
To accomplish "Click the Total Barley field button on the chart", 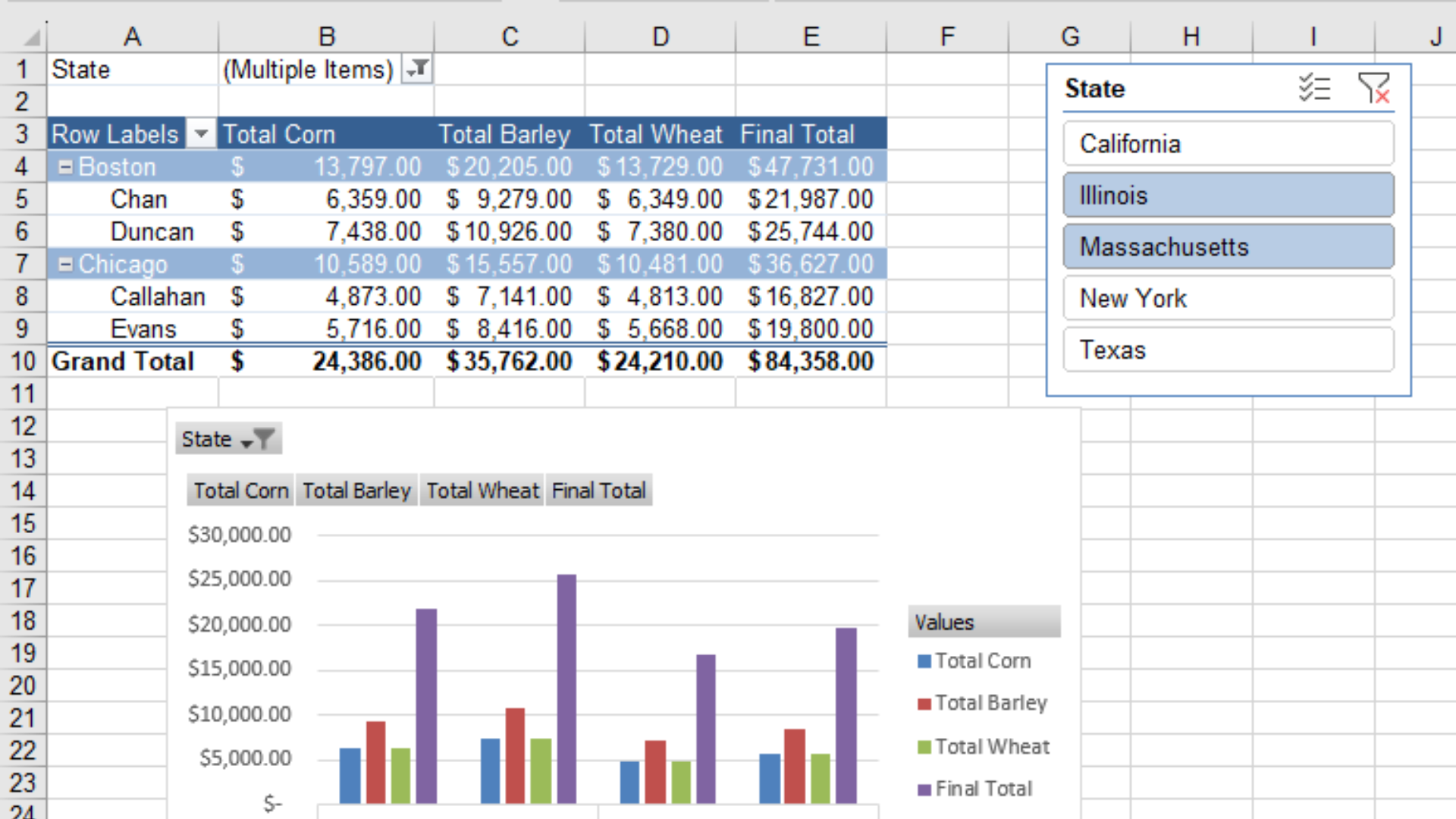I will pyautogui.click(x=356, y=490).
